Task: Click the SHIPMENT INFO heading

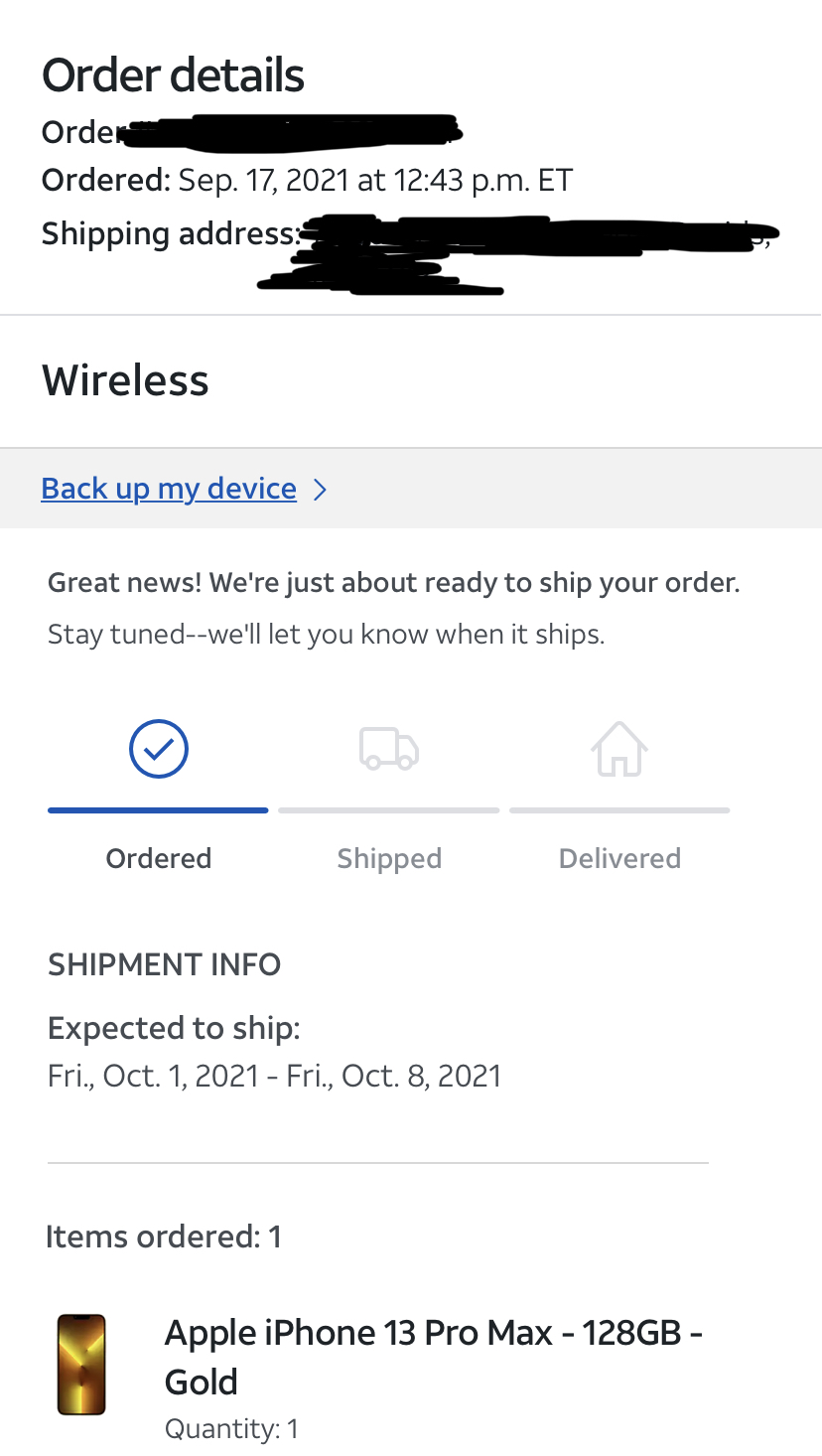Action: [x=164, y=964]
